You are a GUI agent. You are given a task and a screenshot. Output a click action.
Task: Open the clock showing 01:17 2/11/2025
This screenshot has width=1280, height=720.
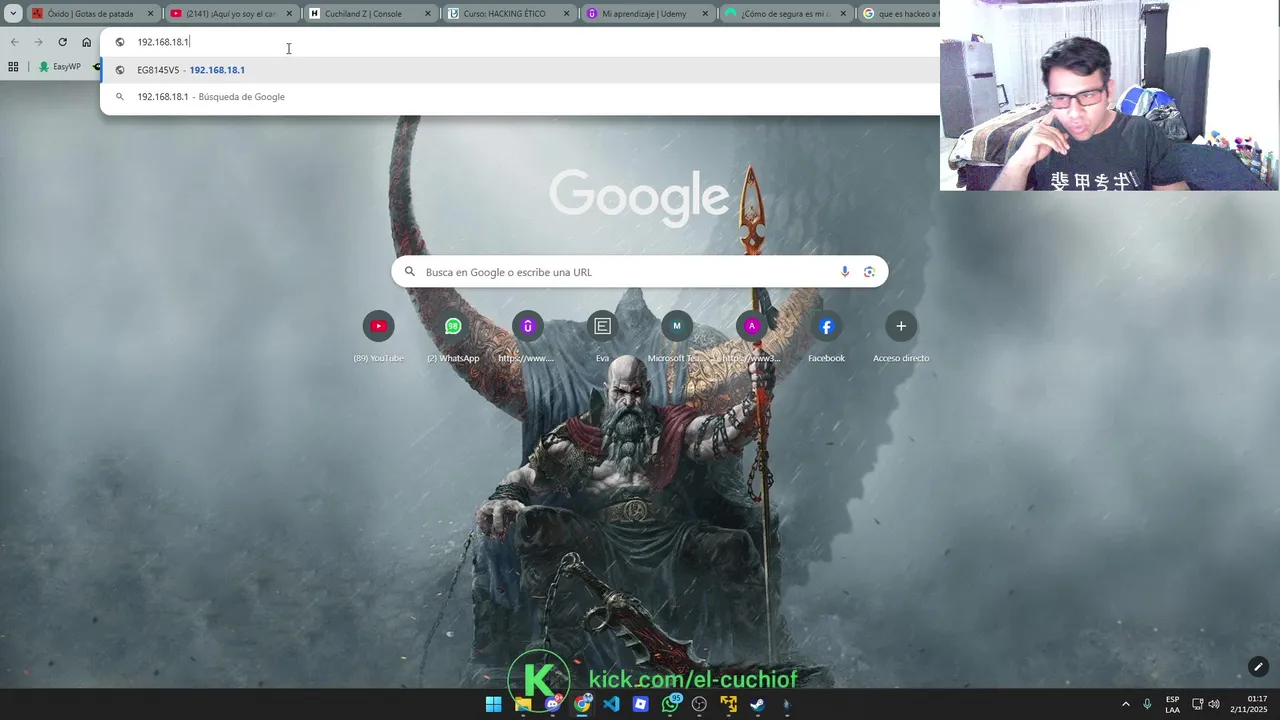1249,704
